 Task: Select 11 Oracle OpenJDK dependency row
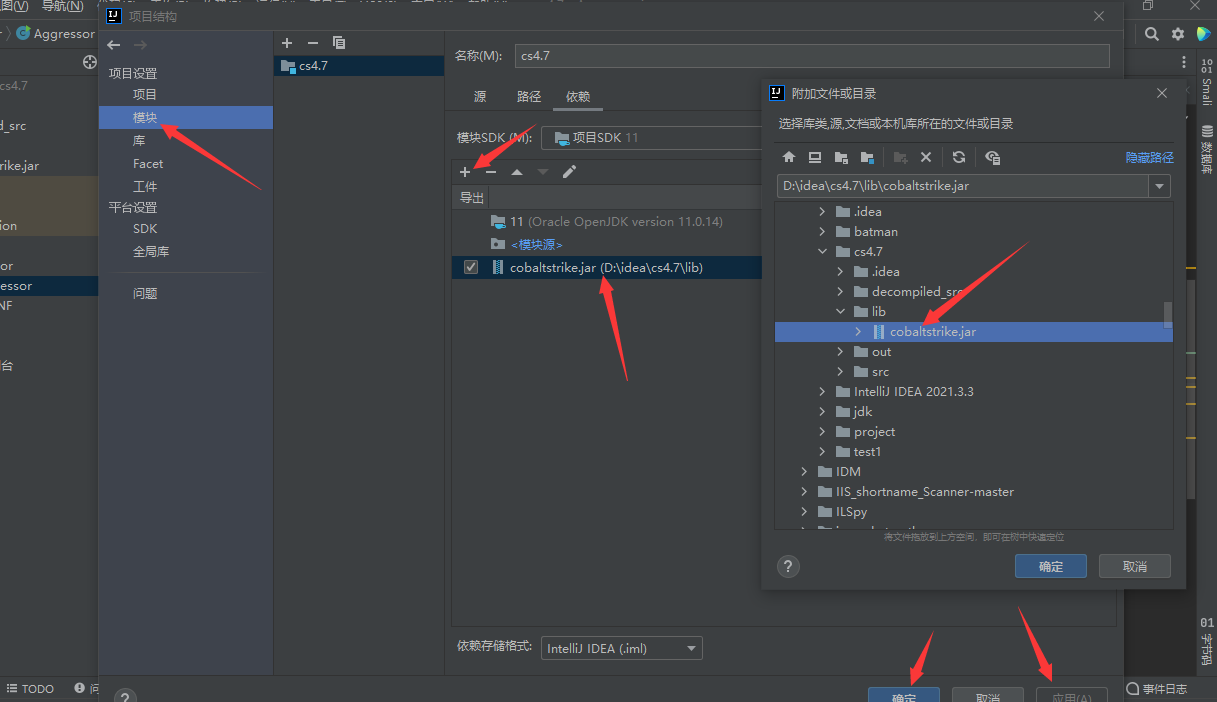coord(607,221)
